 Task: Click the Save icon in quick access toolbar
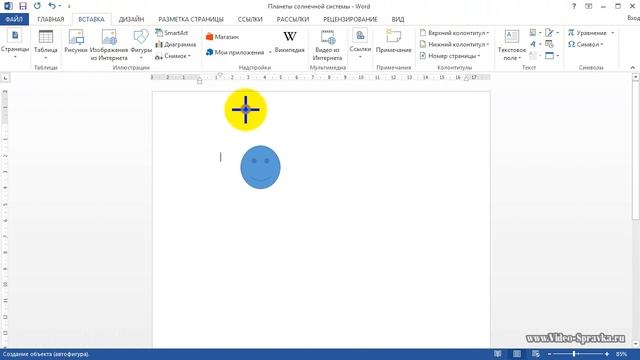click(x=23, y=6)
